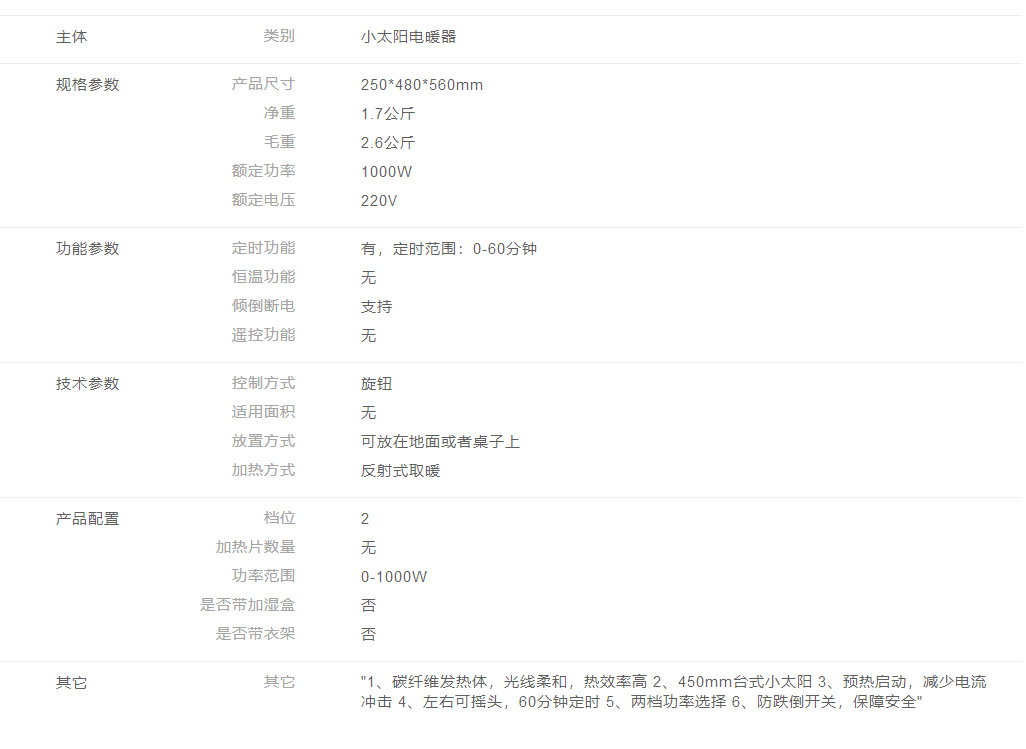Select the 小太阳电暖器 category value

tap(408, 37)
